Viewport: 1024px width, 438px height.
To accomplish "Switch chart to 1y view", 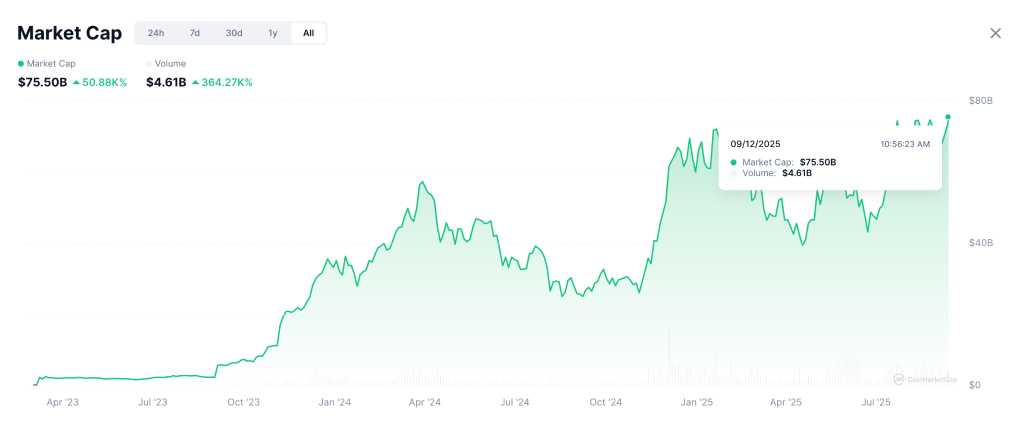I will click(272, 33).
